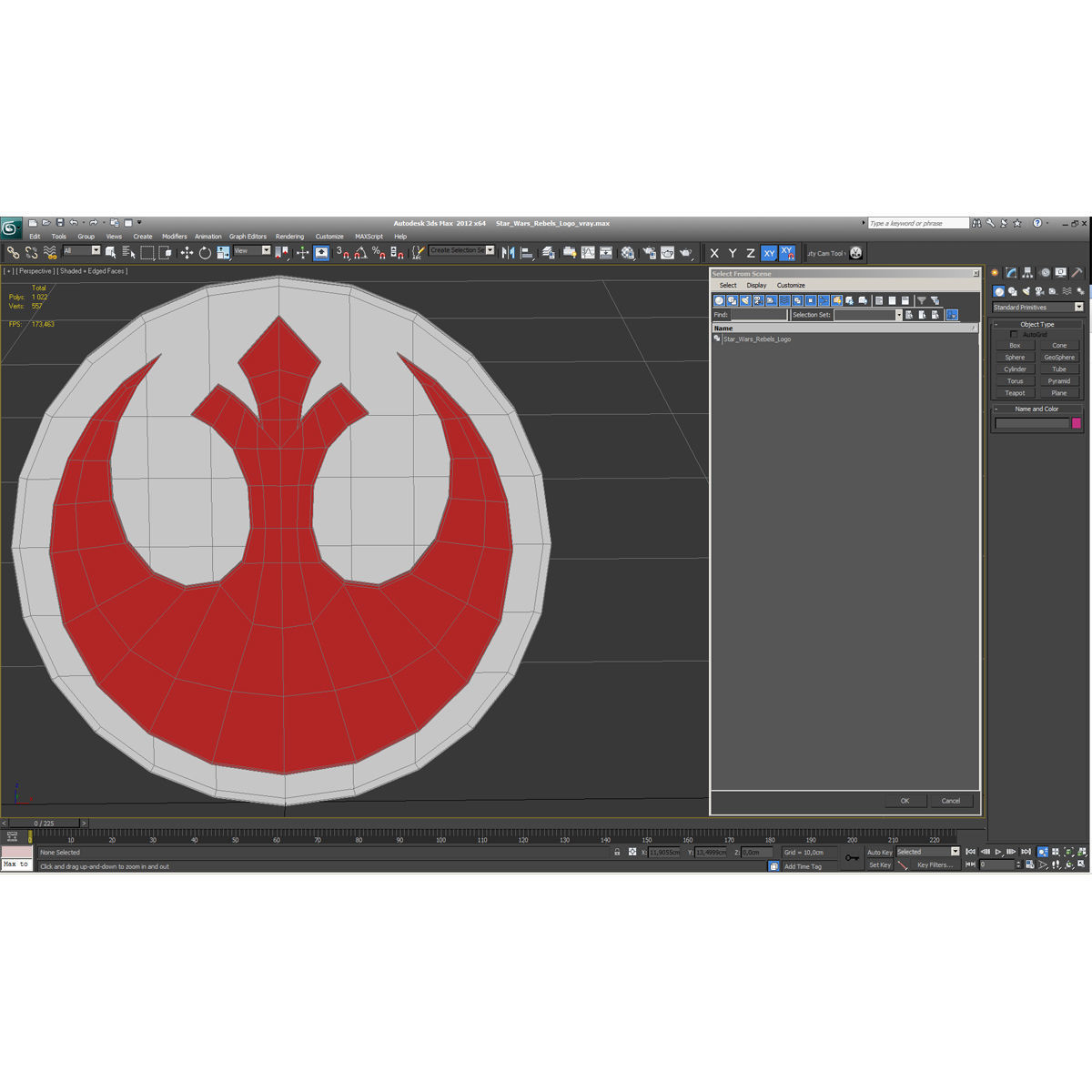1092x1092 pixels.
Task: Click Select and Manipulate icon
Action: [x=302, y=253]
